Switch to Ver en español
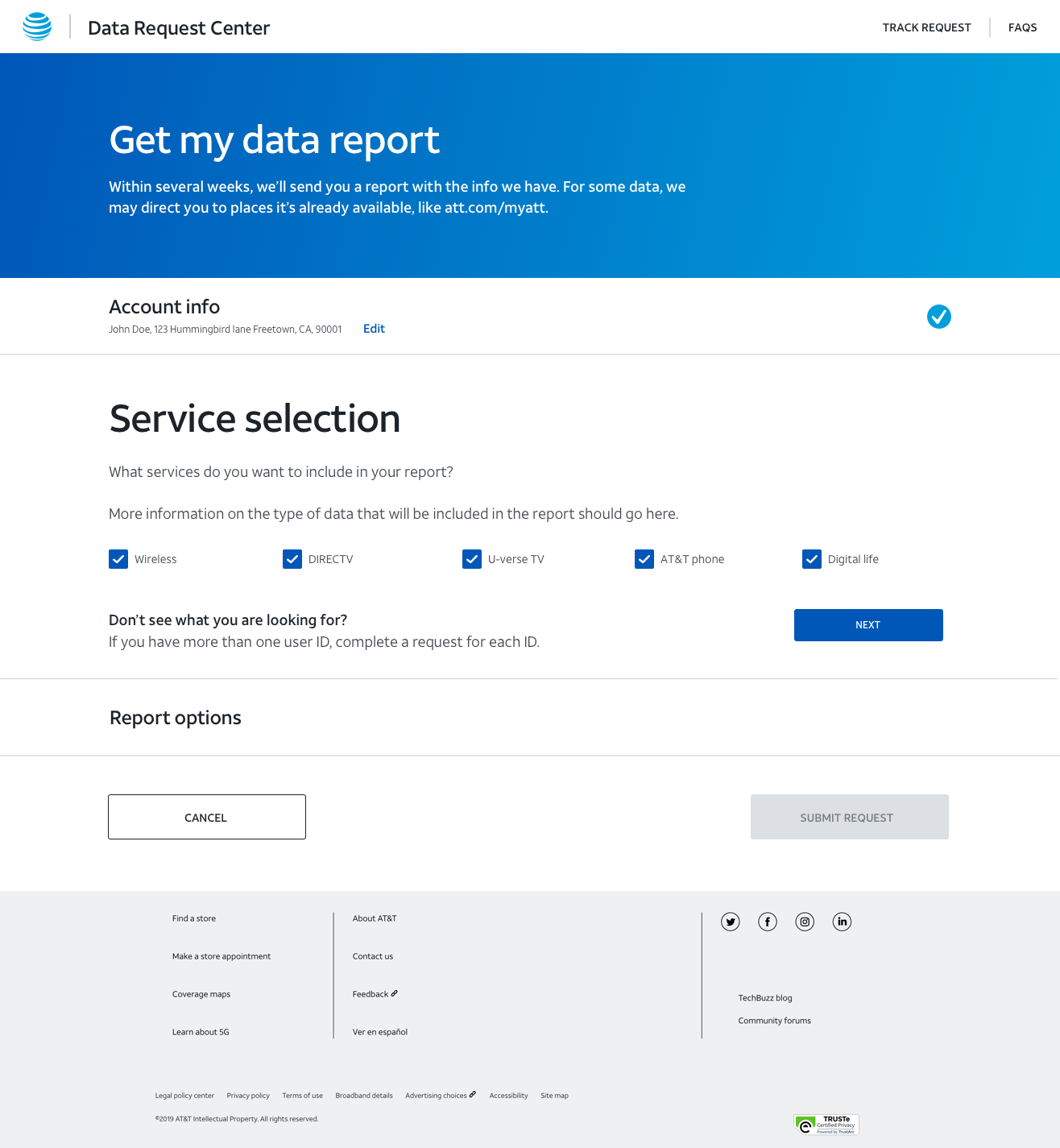Screen dimensions: 1060x1148 (380, 1032)
